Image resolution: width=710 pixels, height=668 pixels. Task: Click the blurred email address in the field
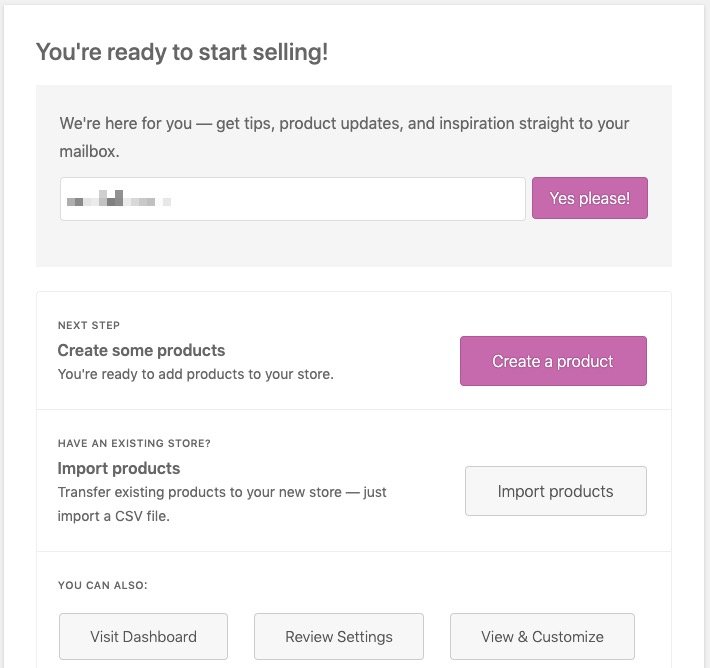coord(117,200)
